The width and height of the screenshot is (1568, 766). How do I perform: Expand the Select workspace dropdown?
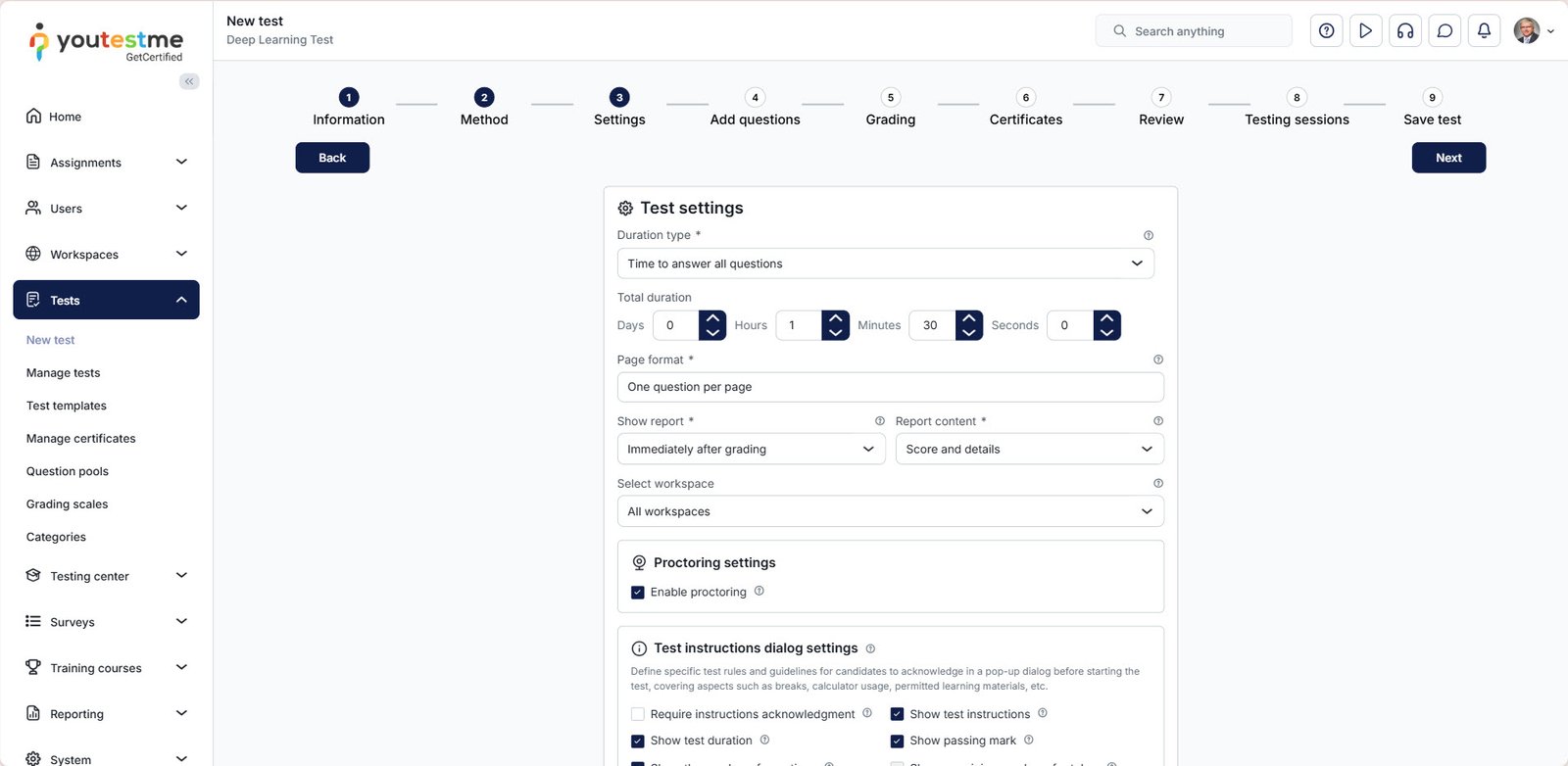tap(890, 511)
